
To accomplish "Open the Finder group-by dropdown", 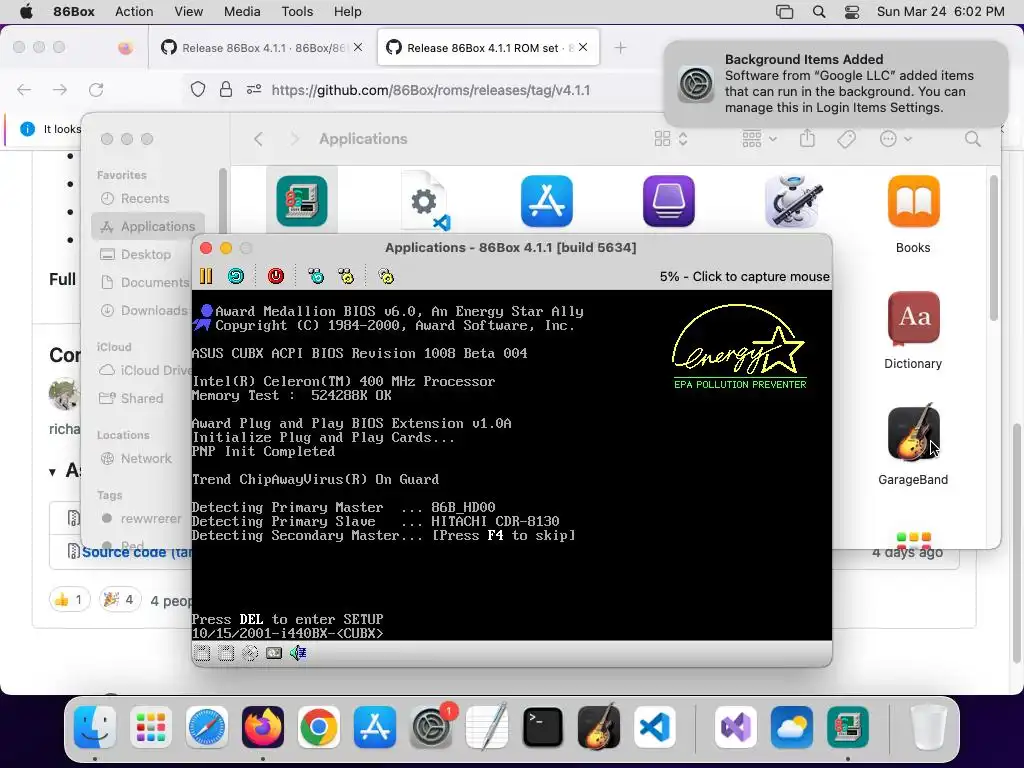I will pyautogui.click(x=760, y=138).
